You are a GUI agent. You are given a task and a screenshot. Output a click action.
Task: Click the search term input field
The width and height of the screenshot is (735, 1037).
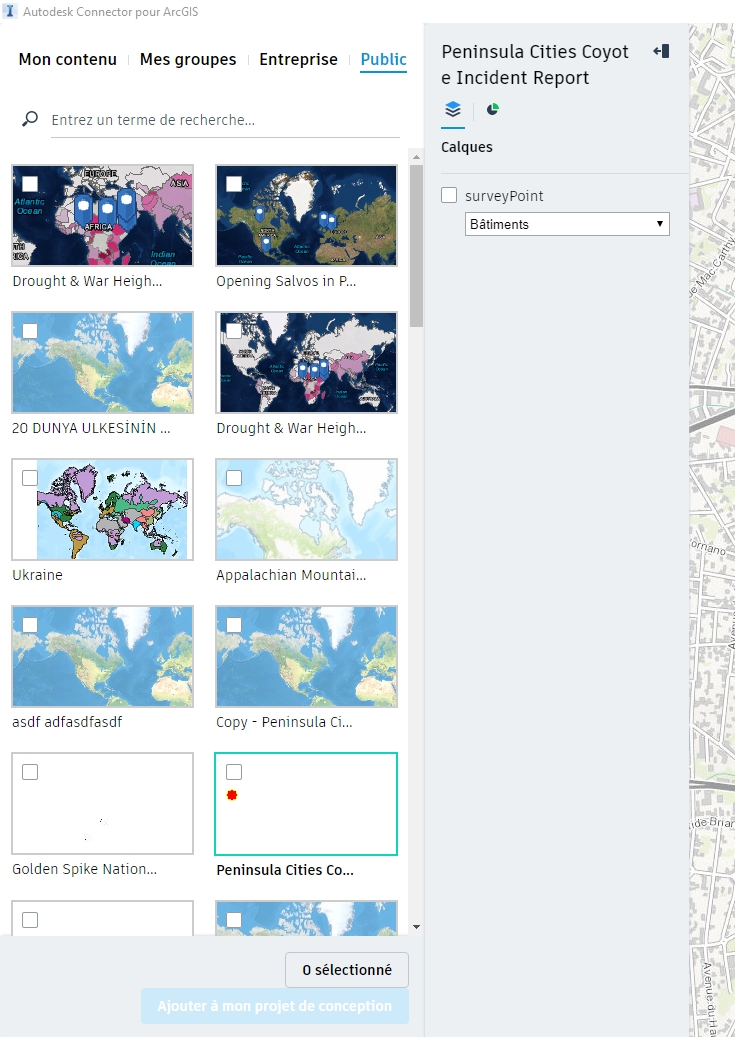pos(225,120)
